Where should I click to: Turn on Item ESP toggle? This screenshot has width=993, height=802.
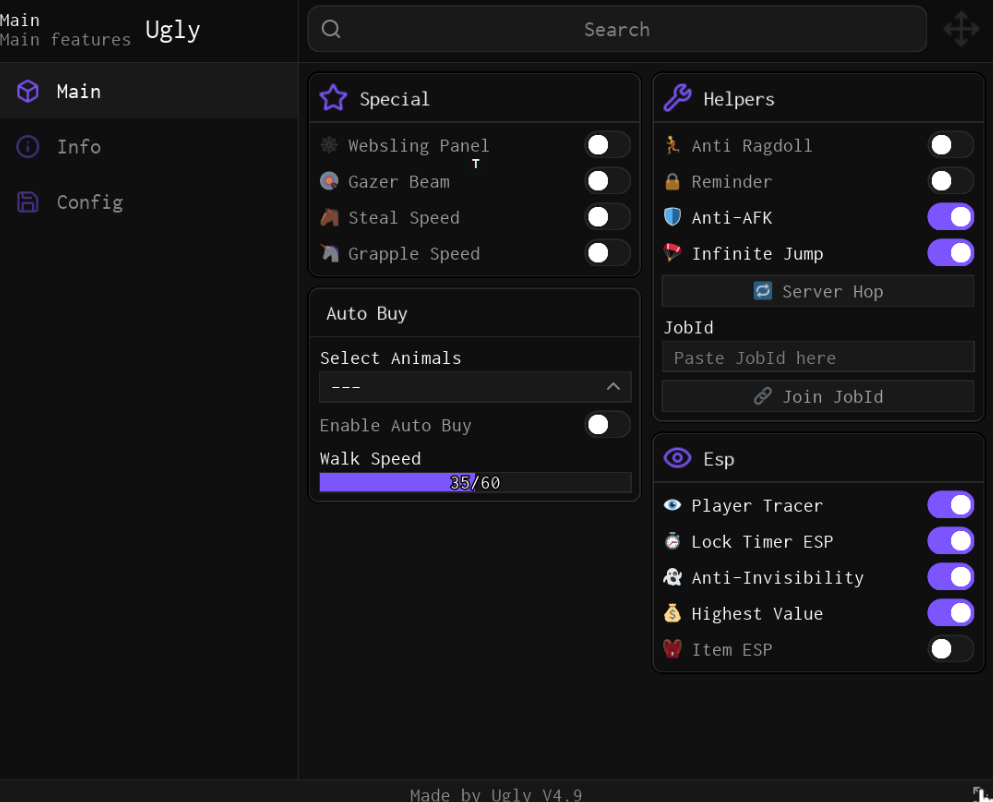point(951,649)
